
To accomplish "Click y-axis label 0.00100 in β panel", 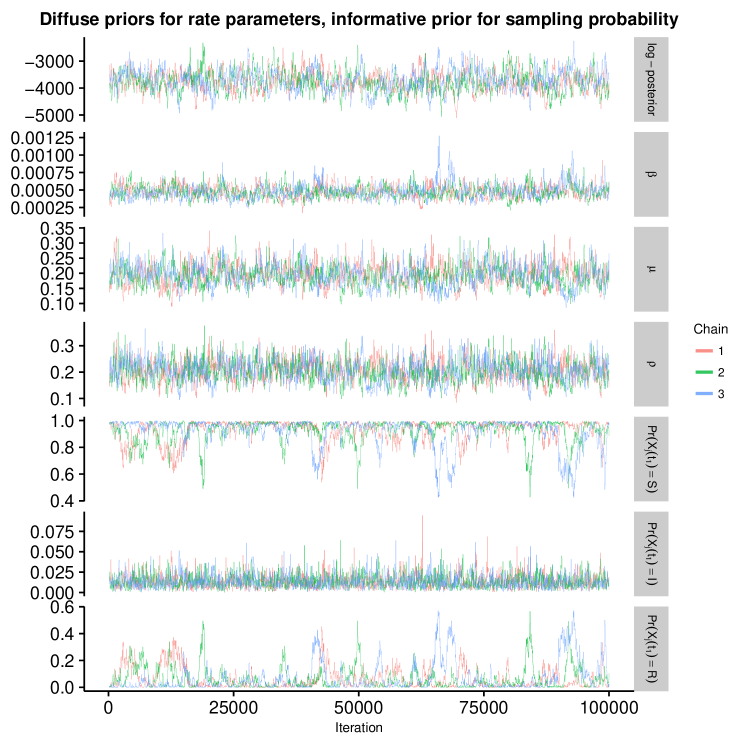I will [43, 155].
